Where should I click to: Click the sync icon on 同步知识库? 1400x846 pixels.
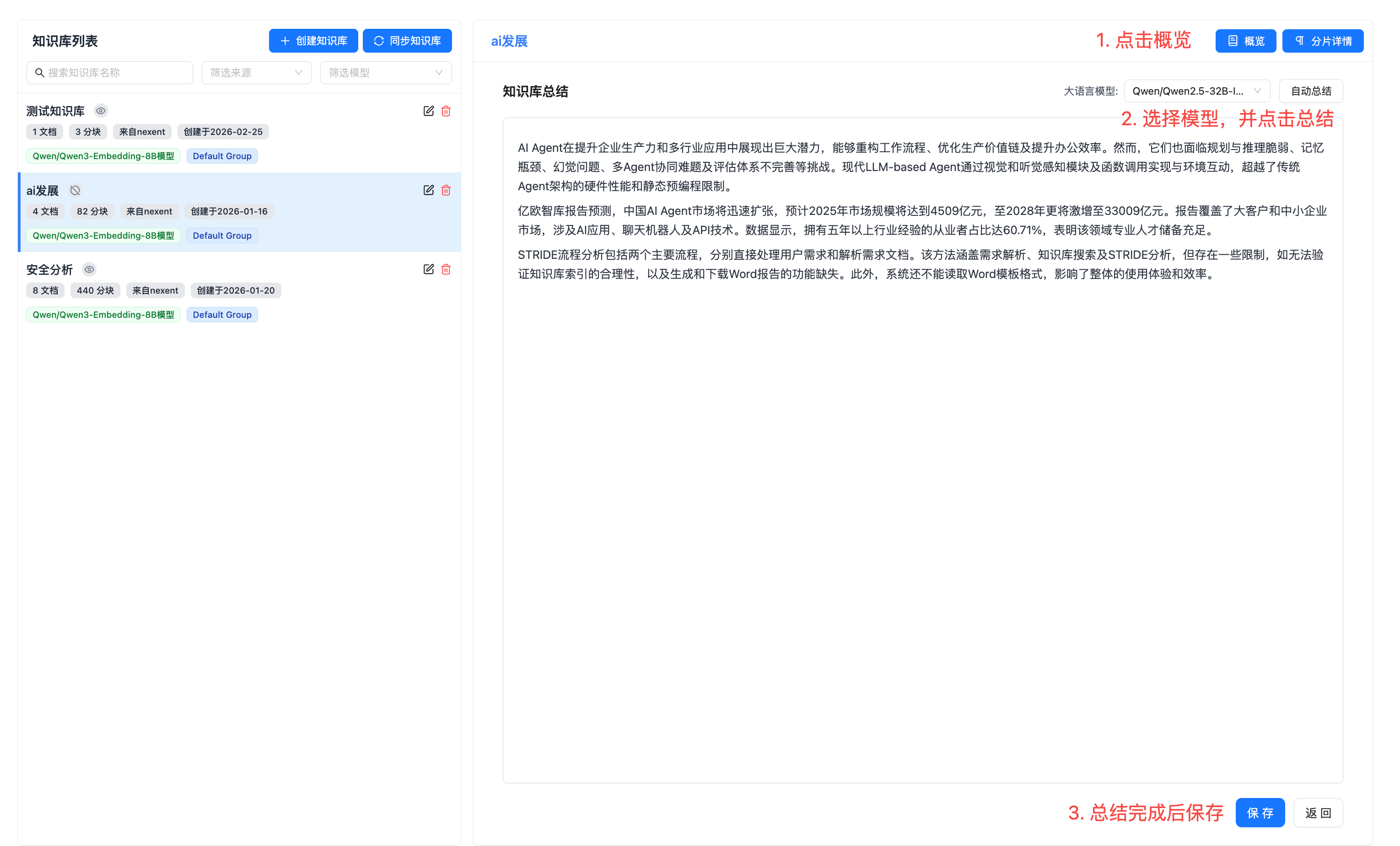tap(378, 40)
